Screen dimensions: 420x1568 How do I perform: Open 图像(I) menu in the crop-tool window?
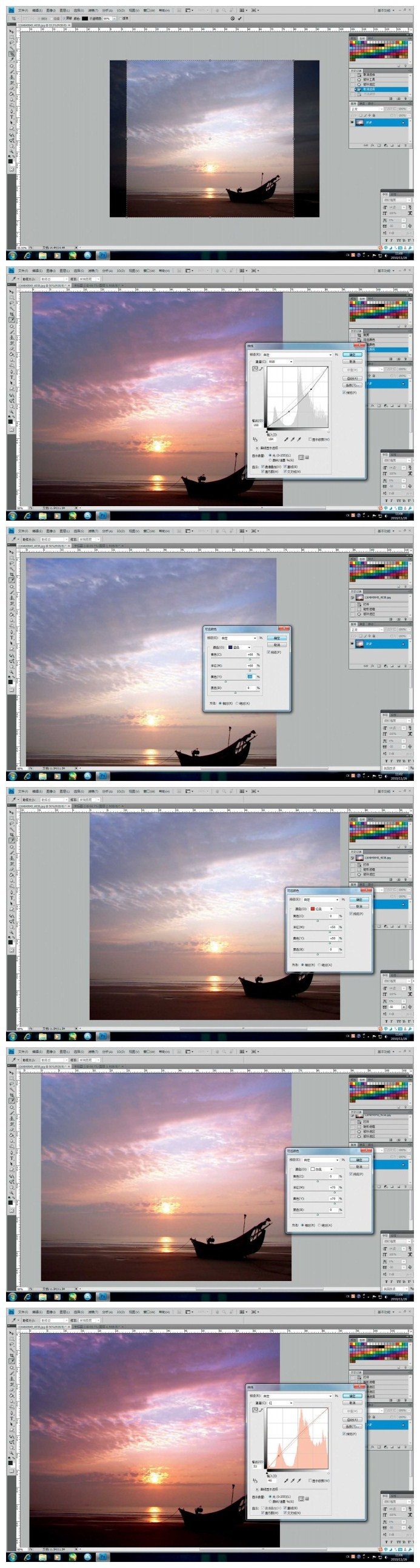pyautogui.click(x=50, y=10)
